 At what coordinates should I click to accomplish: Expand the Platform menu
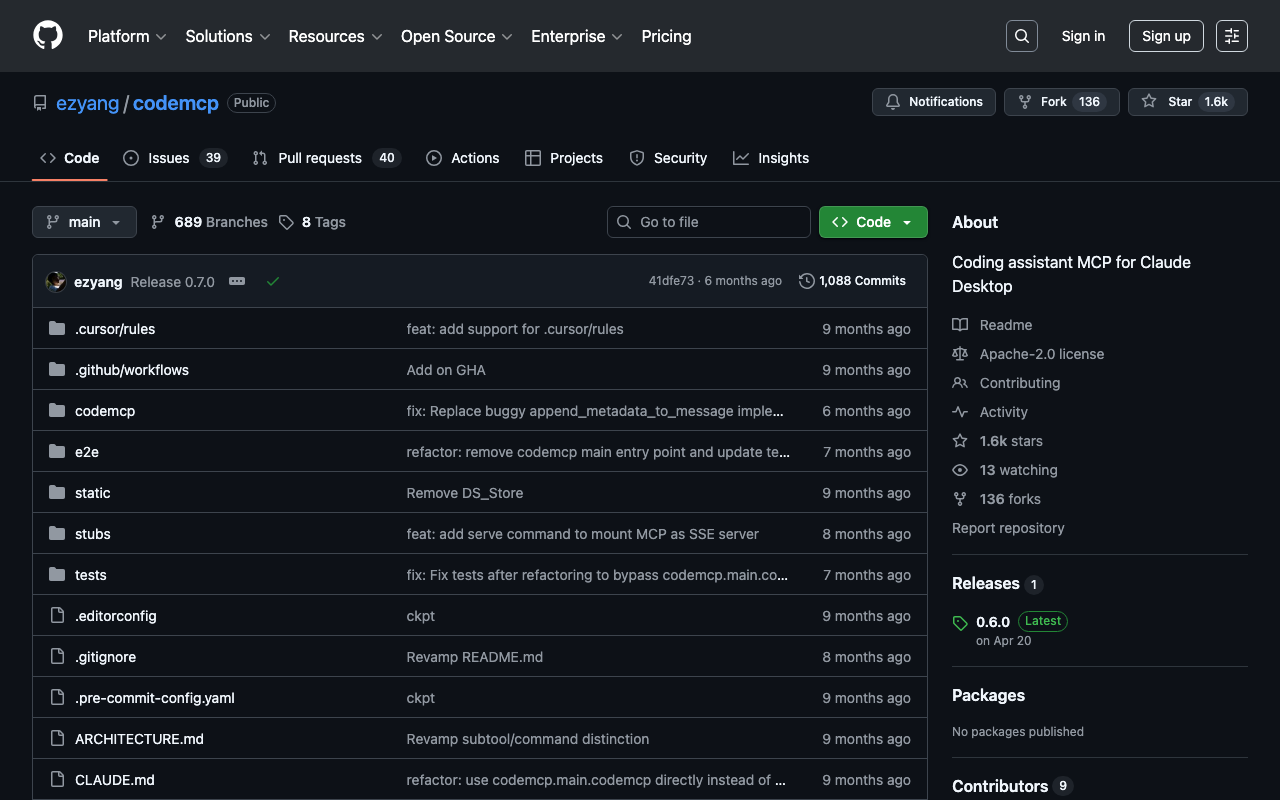(x=127, y=36)
